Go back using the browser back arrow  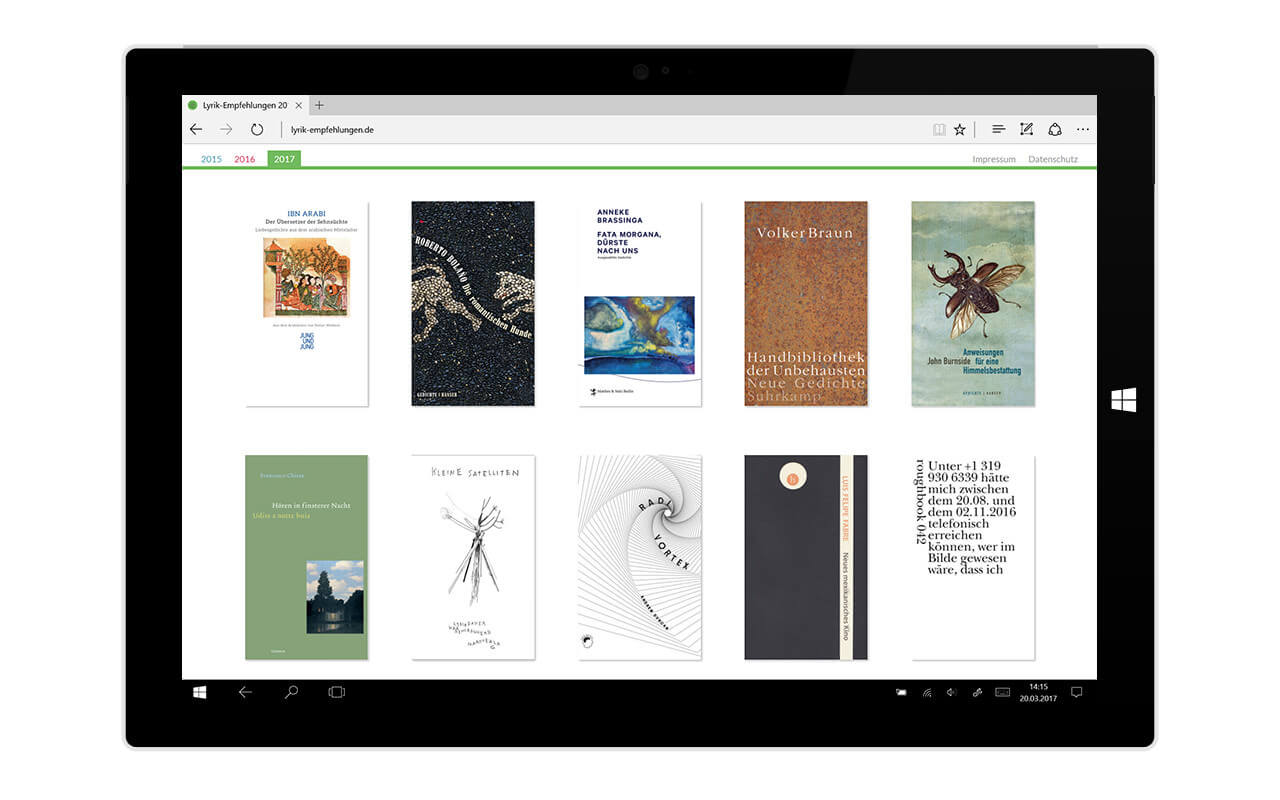point(196,129)
